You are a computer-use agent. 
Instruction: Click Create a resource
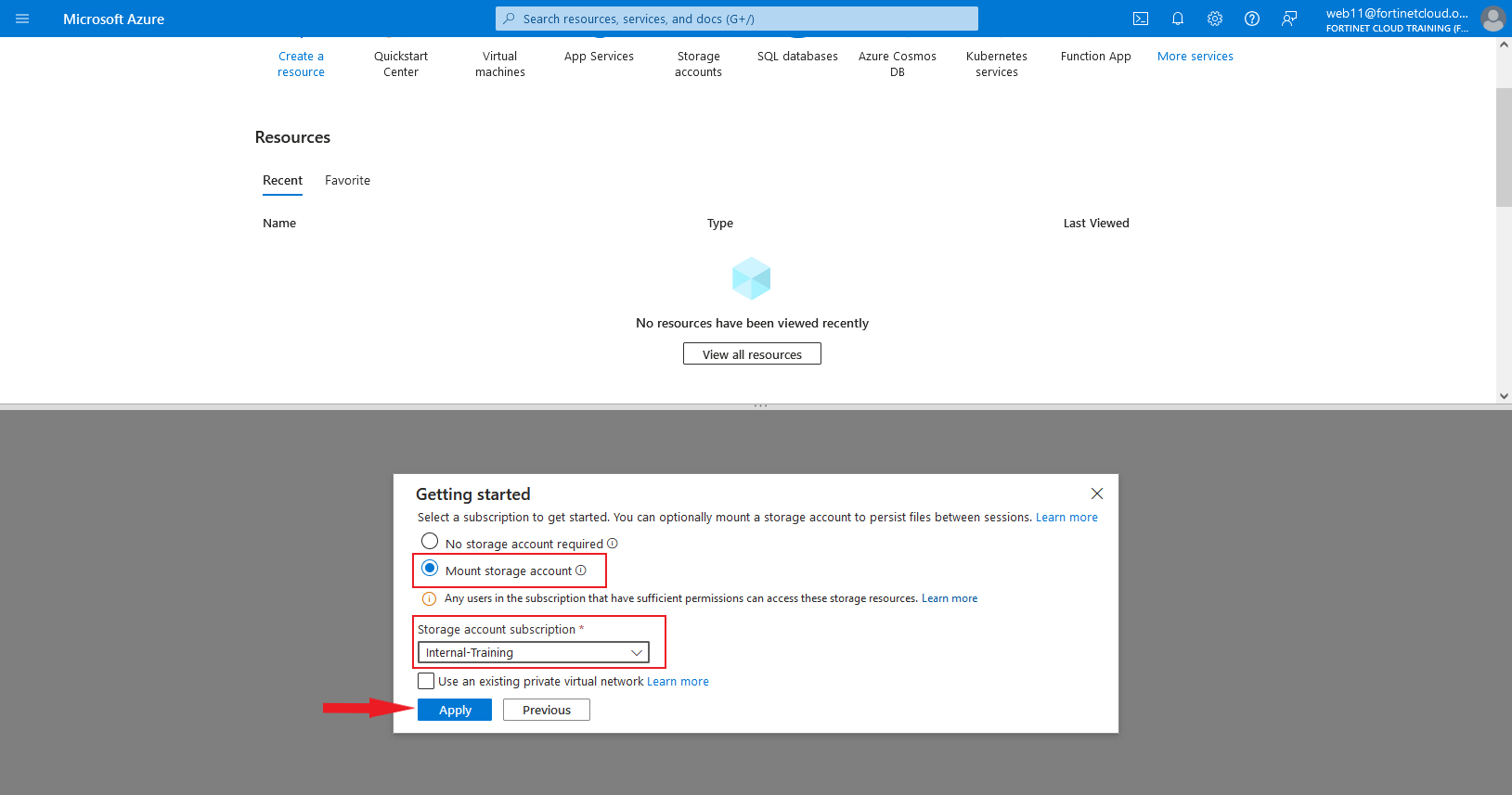(x=302, y=64)
